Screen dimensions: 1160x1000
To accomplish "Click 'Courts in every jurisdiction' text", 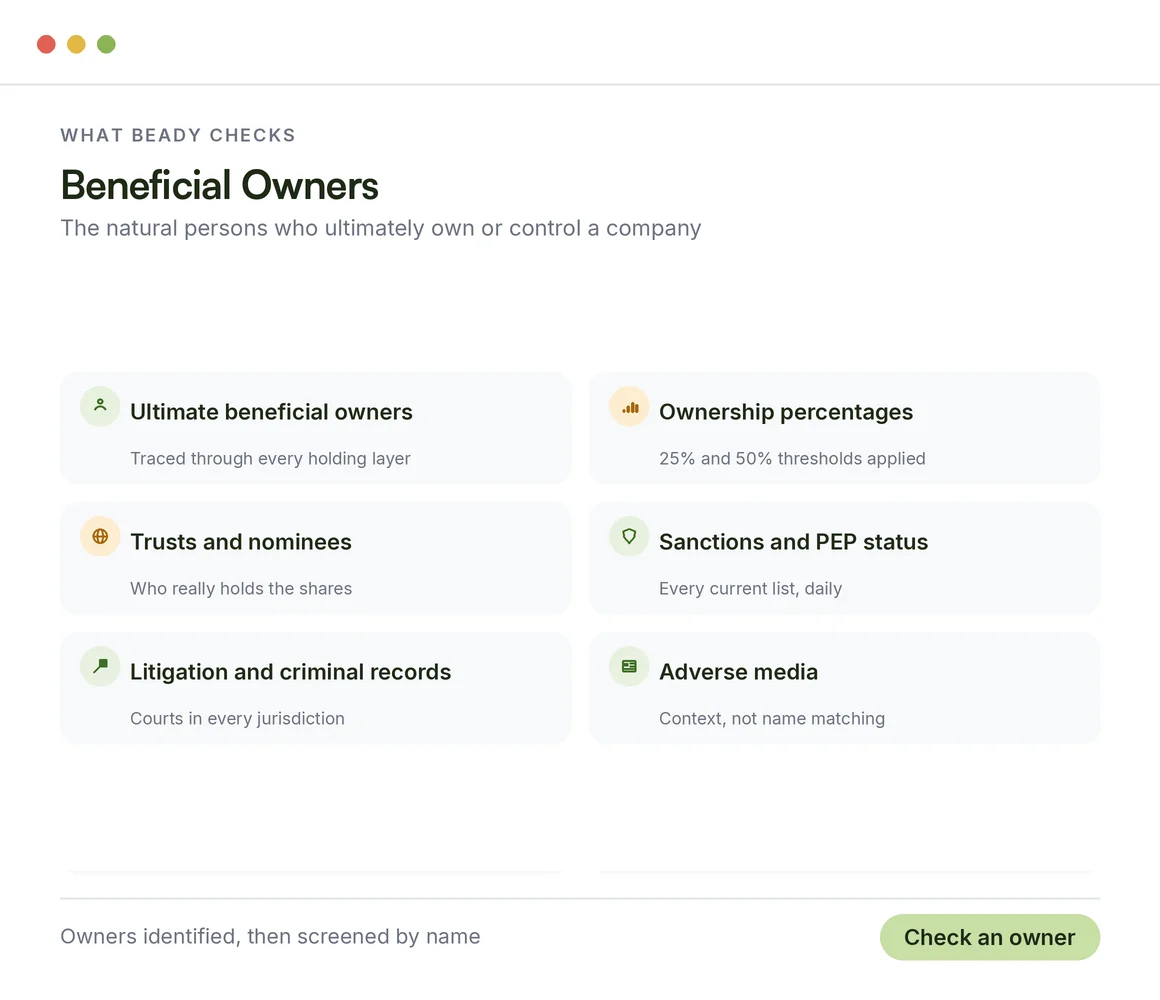I will 237,719.
